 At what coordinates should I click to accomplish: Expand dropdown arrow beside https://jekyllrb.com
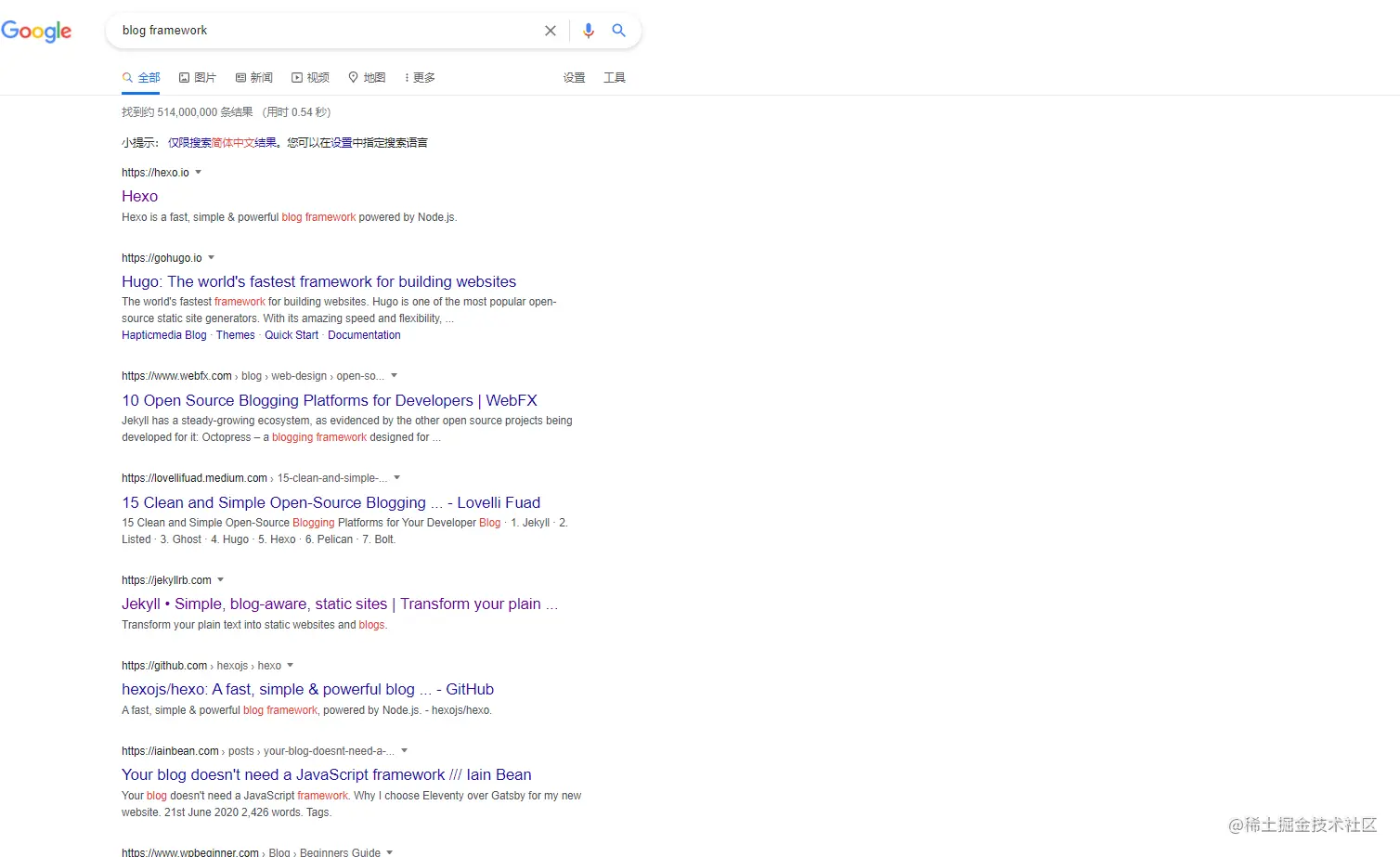tap(221, 579)
